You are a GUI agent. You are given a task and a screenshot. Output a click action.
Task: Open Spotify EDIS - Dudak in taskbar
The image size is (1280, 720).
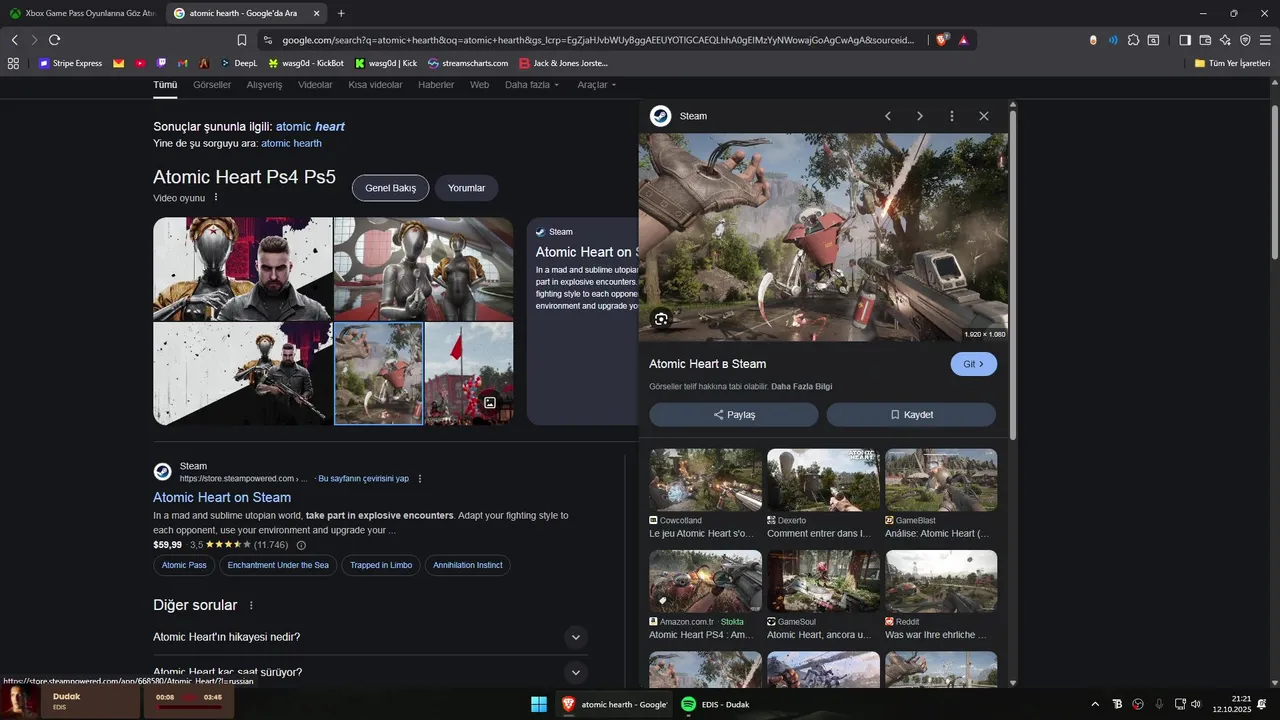[x=715, y=704]
